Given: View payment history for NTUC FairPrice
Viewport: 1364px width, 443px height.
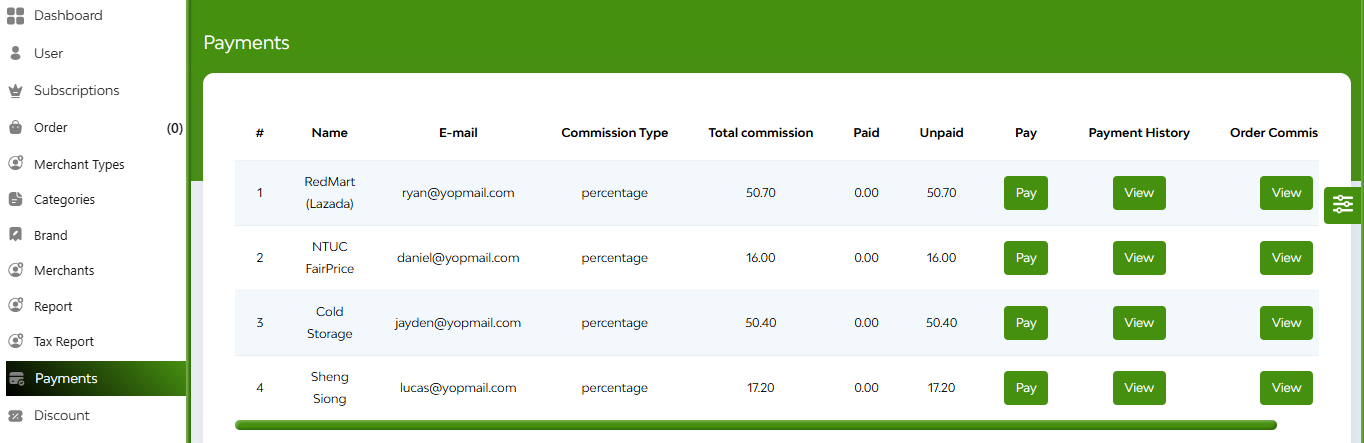Looking at the screenshot, I should (x=1139, y=258).
